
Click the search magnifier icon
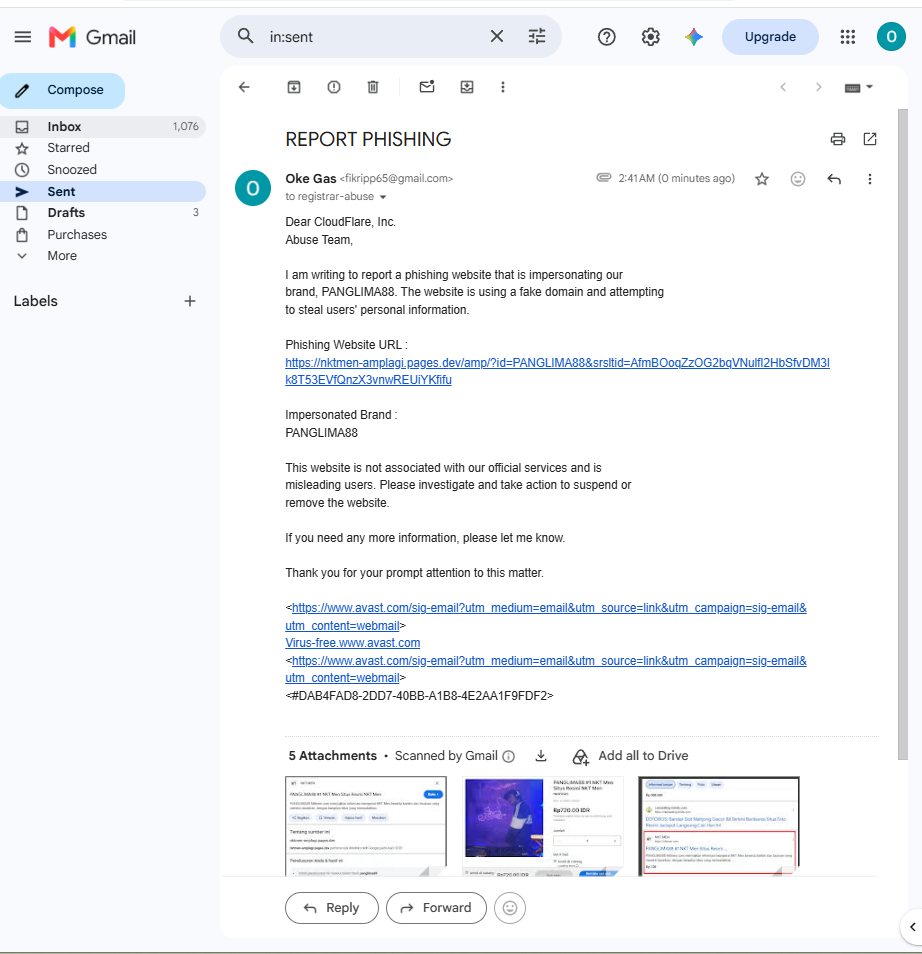coord(245,37)
